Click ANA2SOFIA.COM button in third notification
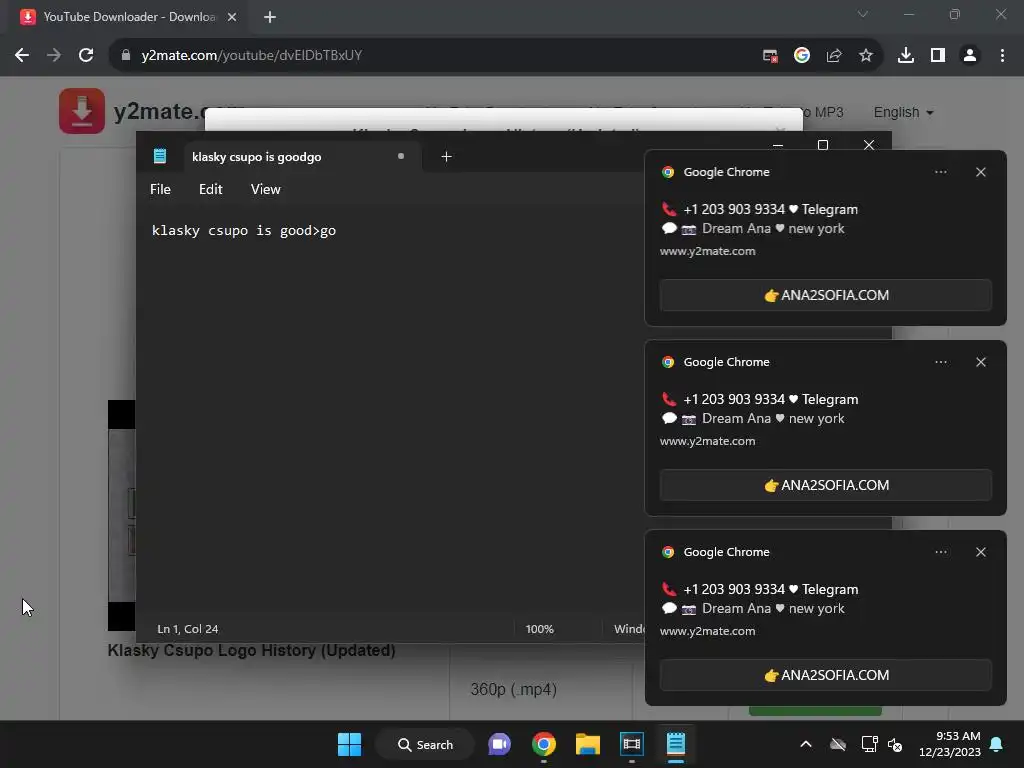 pyautogui.click(x=825, y=675)
